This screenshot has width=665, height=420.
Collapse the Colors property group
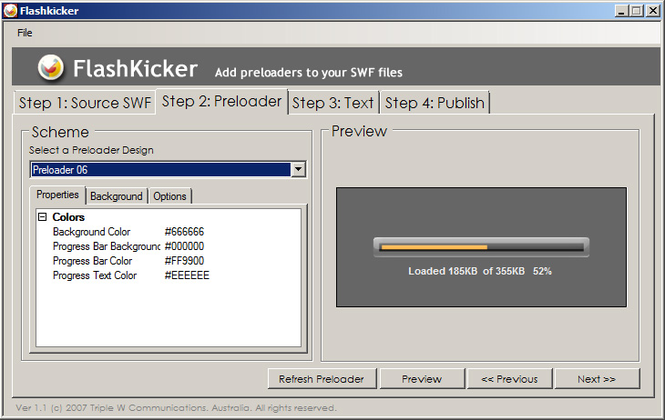pos(42,217)
